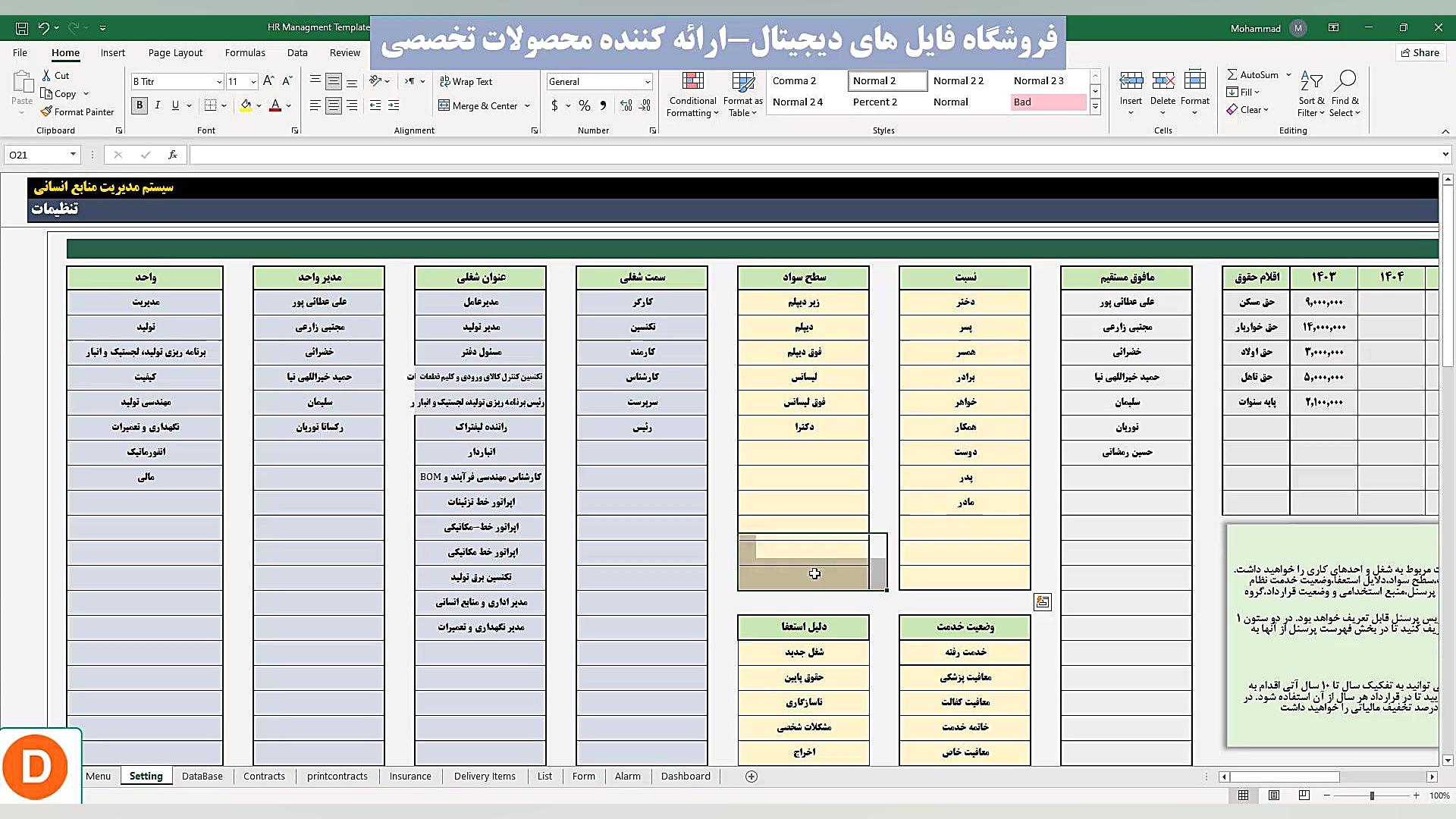Open the font size dropdown
Screen dimensions: 1456x819
pos(253,82)
